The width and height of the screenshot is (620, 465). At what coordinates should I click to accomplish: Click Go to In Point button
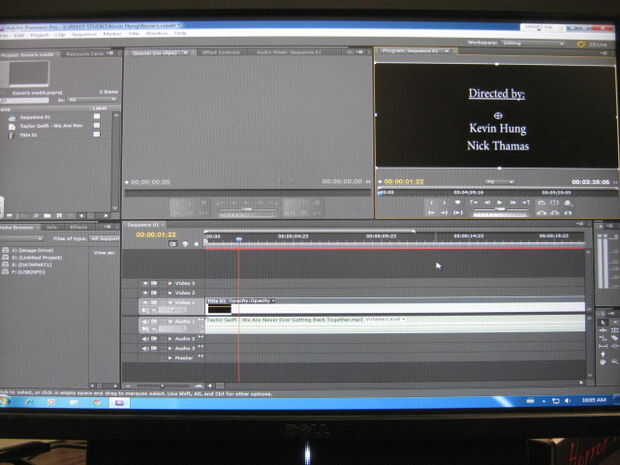click(x=431, y=212)
